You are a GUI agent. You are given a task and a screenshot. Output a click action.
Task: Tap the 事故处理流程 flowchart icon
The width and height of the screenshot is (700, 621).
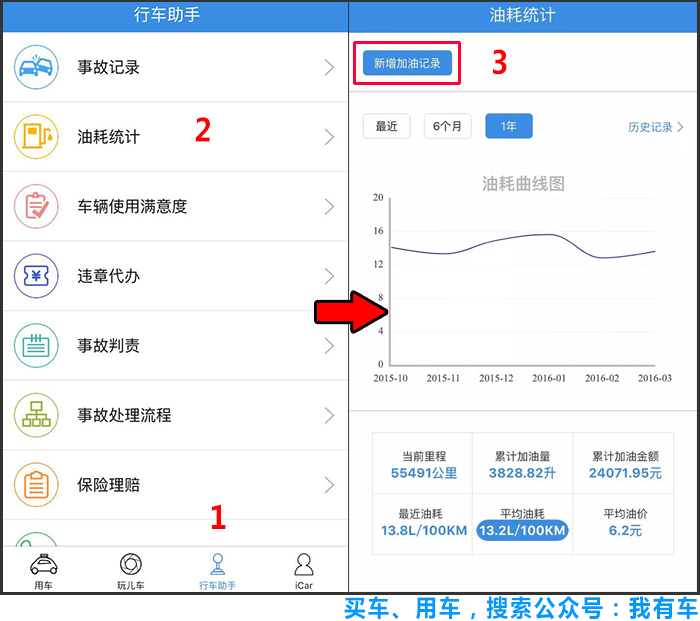point(36,415)
